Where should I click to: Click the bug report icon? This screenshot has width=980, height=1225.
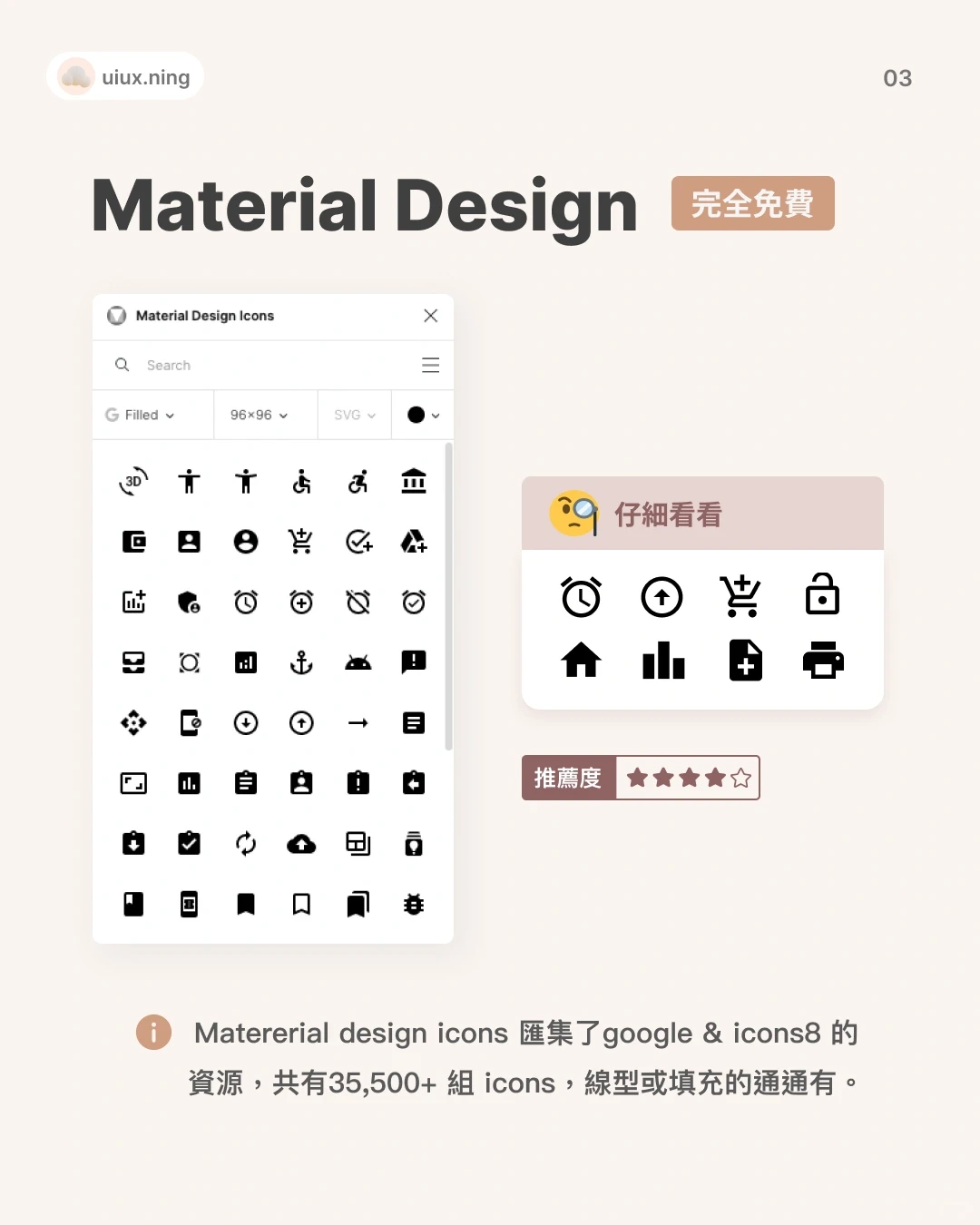pos(415,904)
